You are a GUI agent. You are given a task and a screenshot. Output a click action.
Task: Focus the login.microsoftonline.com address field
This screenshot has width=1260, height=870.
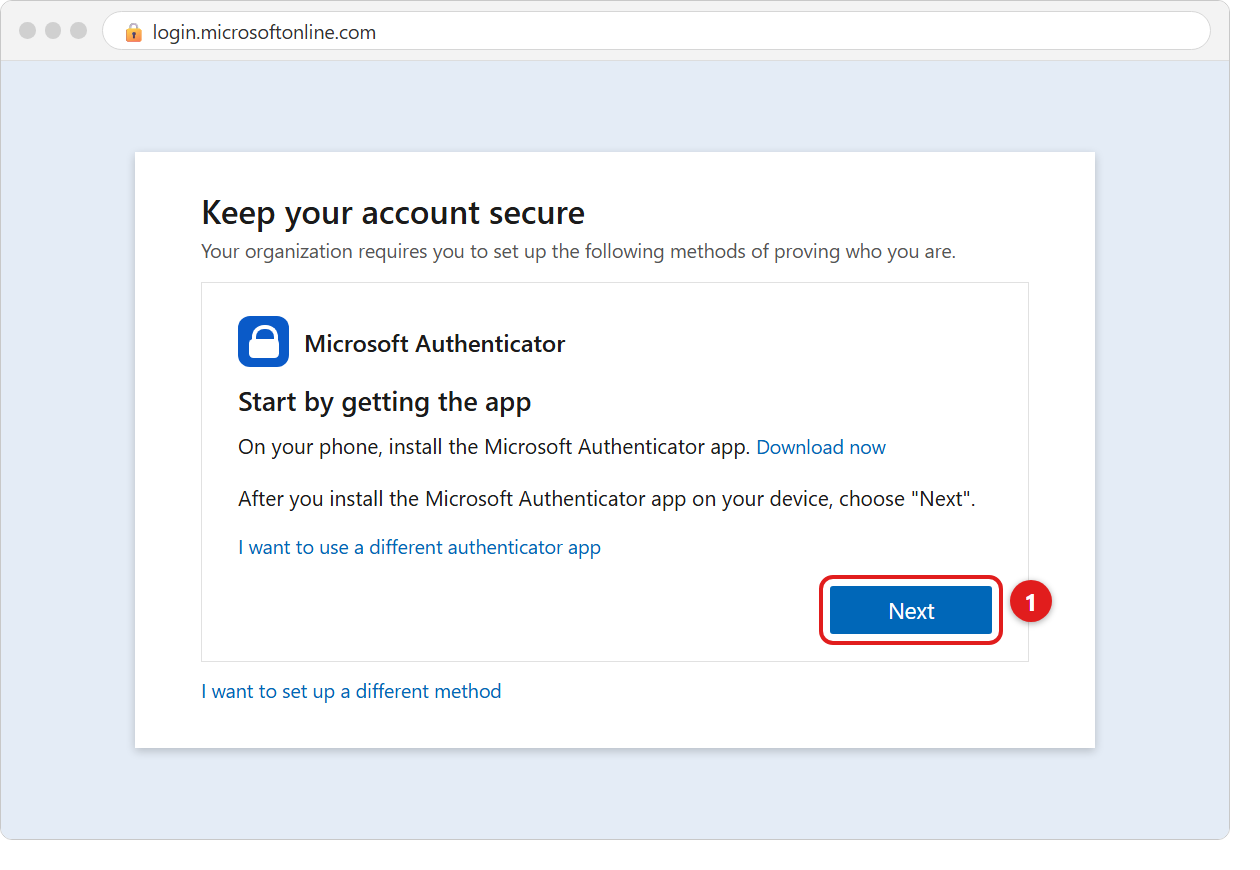tap(656, 32)
